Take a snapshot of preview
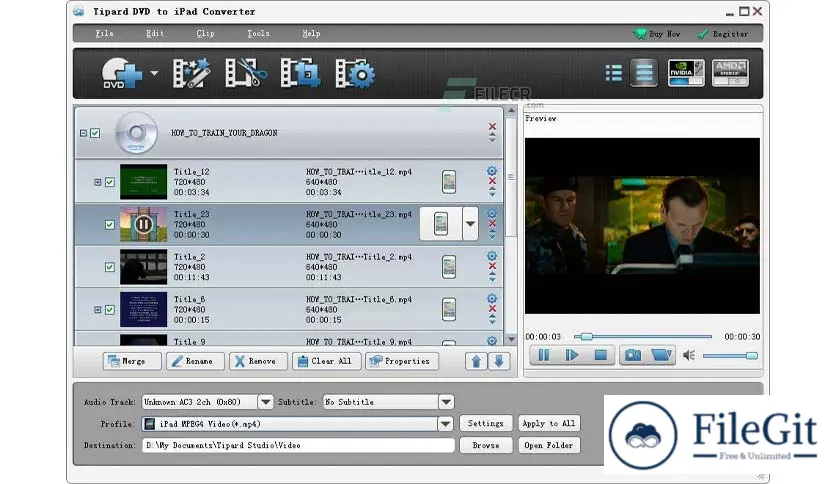 [x=633, y=355]
